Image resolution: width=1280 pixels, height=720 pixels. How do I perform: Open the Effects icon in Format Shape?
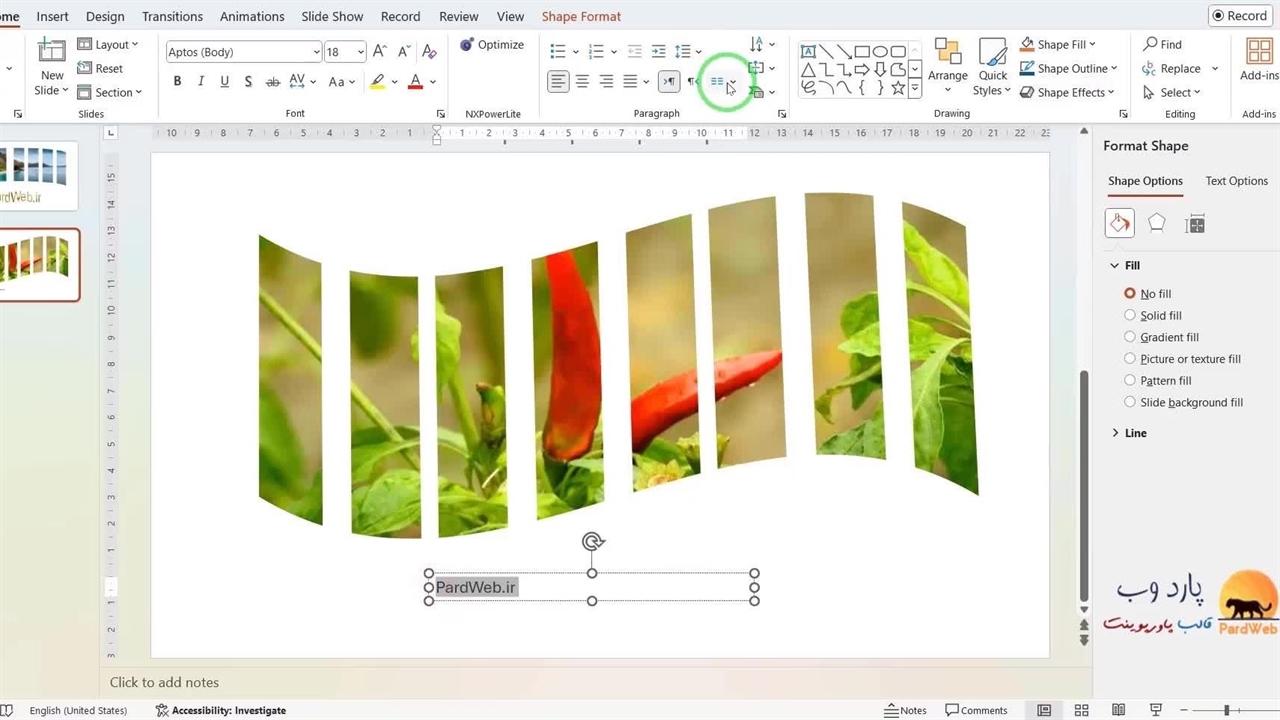[1156, 223]
